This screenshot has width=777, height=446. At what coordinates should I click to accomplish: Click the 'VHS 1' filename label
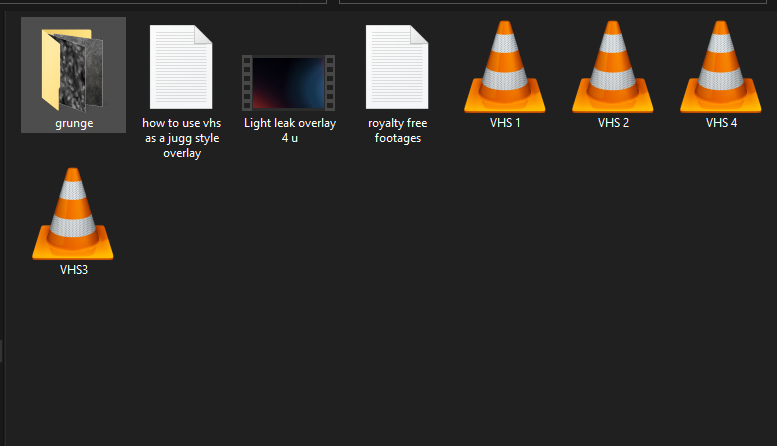click(x=505, y=123)
